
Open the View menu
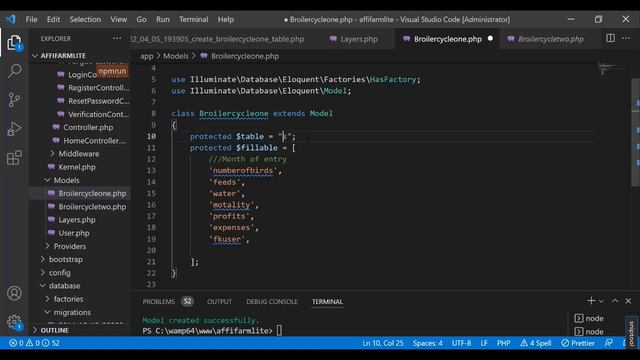pyautogui.click(x=118, y=19)
